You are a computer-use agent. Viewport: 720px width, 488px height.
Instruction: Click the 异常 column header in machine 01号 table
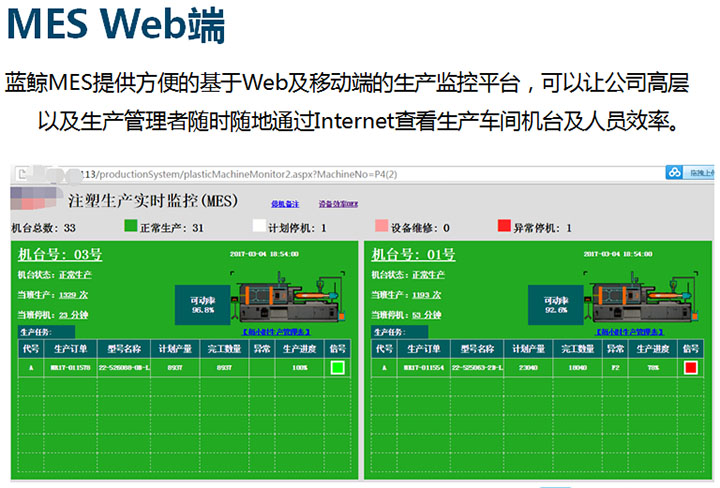pos(615,349)
